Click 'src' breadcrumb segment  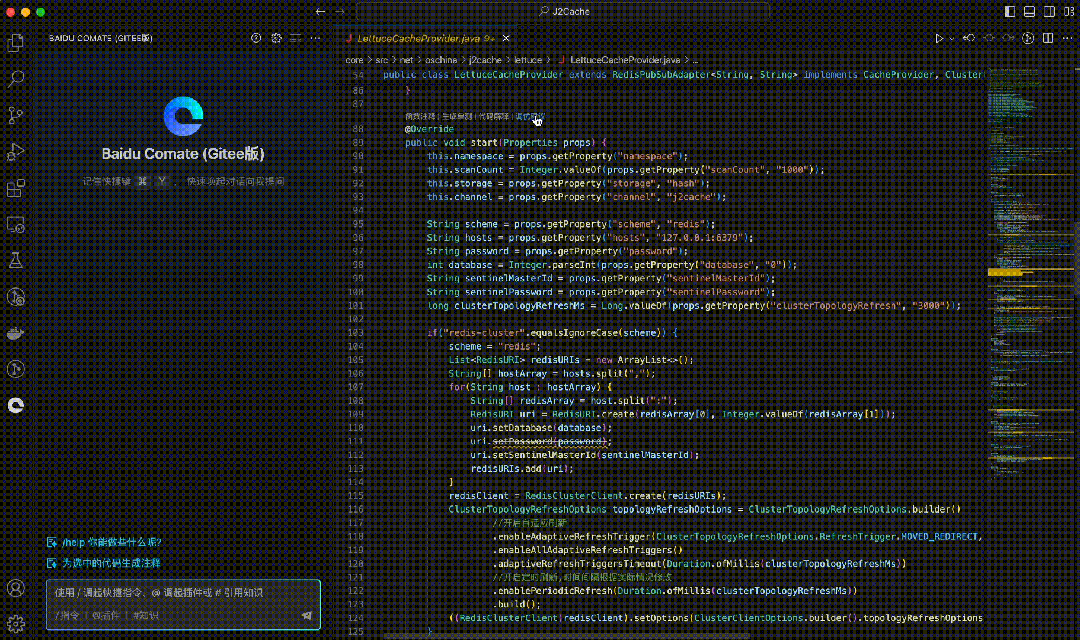(382, 60)
